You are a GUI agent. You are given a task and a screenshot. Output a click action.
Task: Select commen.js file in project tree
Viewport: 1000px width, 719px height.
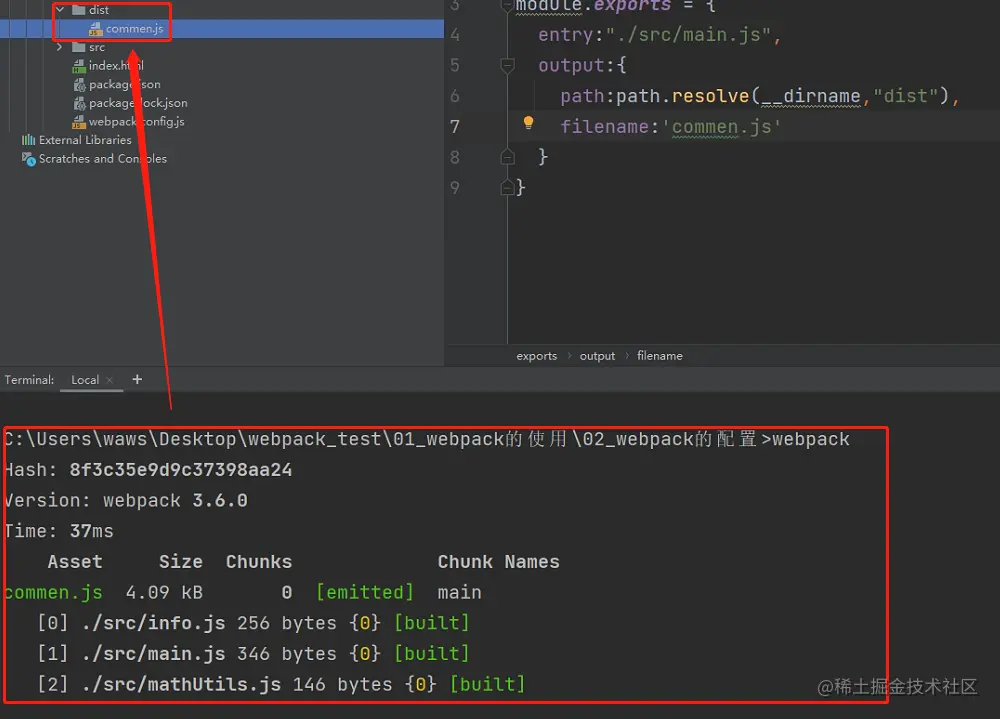point(135,29)
